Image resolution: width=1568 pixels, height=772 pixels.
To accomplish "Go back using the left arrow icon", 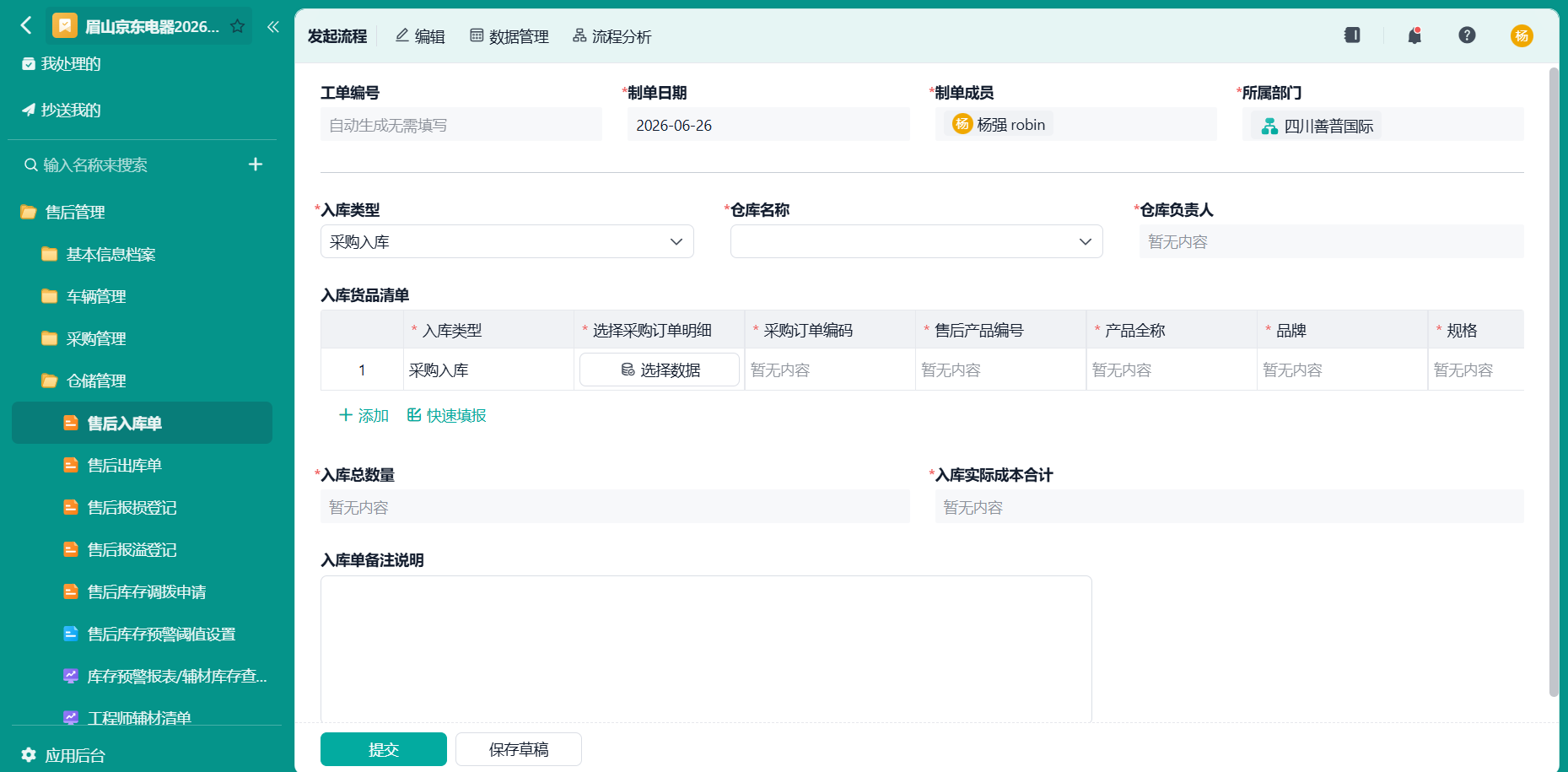I will tap(26, 25).
